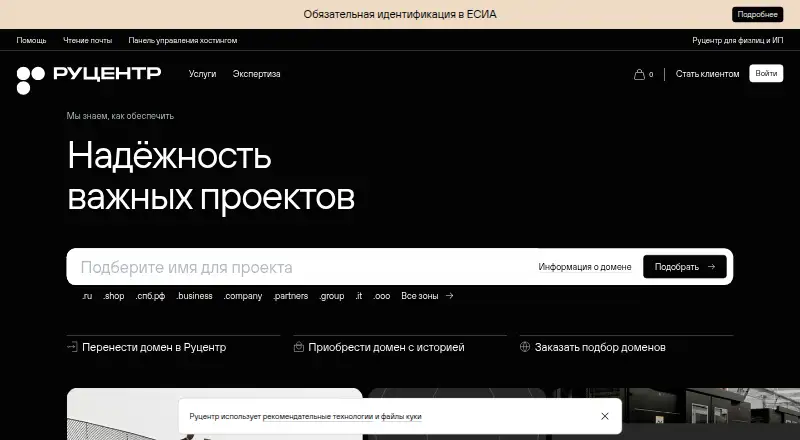Open the Экспертиза menu

click(256, 74)
